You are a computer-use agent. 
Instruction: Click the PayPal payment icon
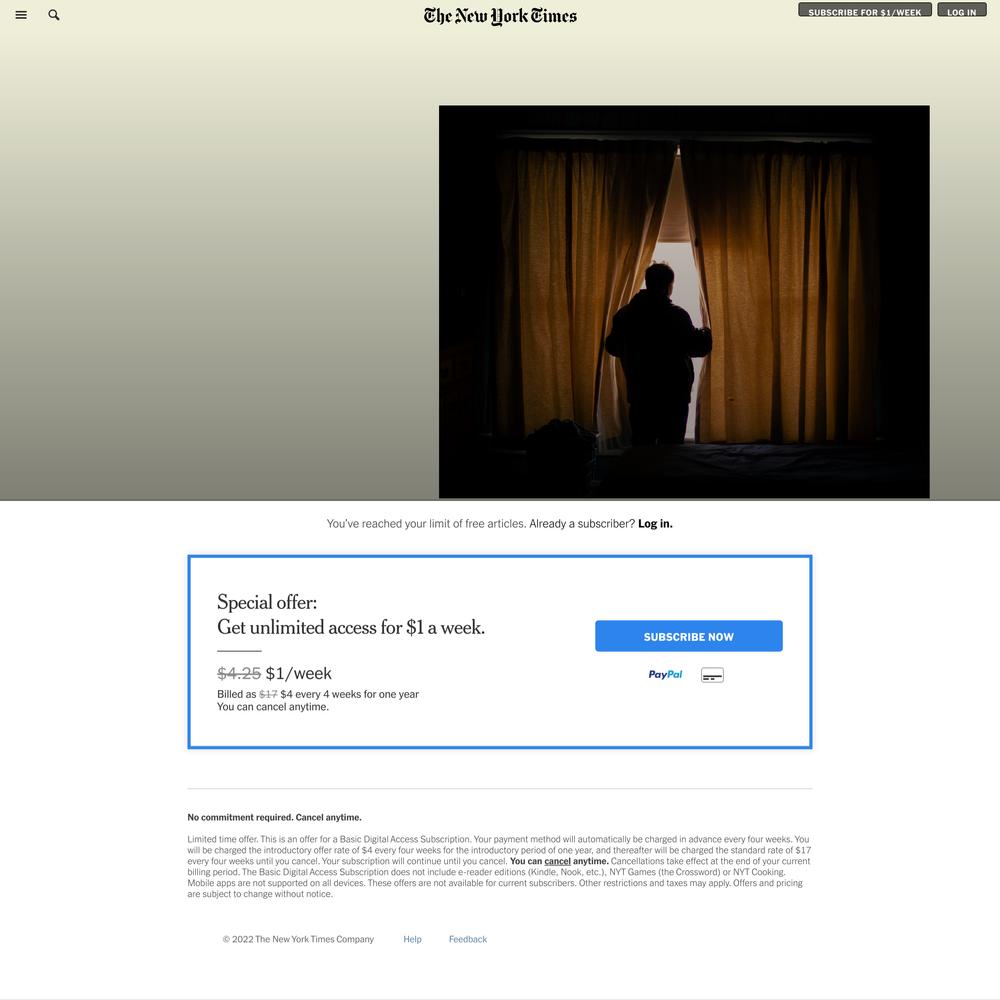coord(665,675)
